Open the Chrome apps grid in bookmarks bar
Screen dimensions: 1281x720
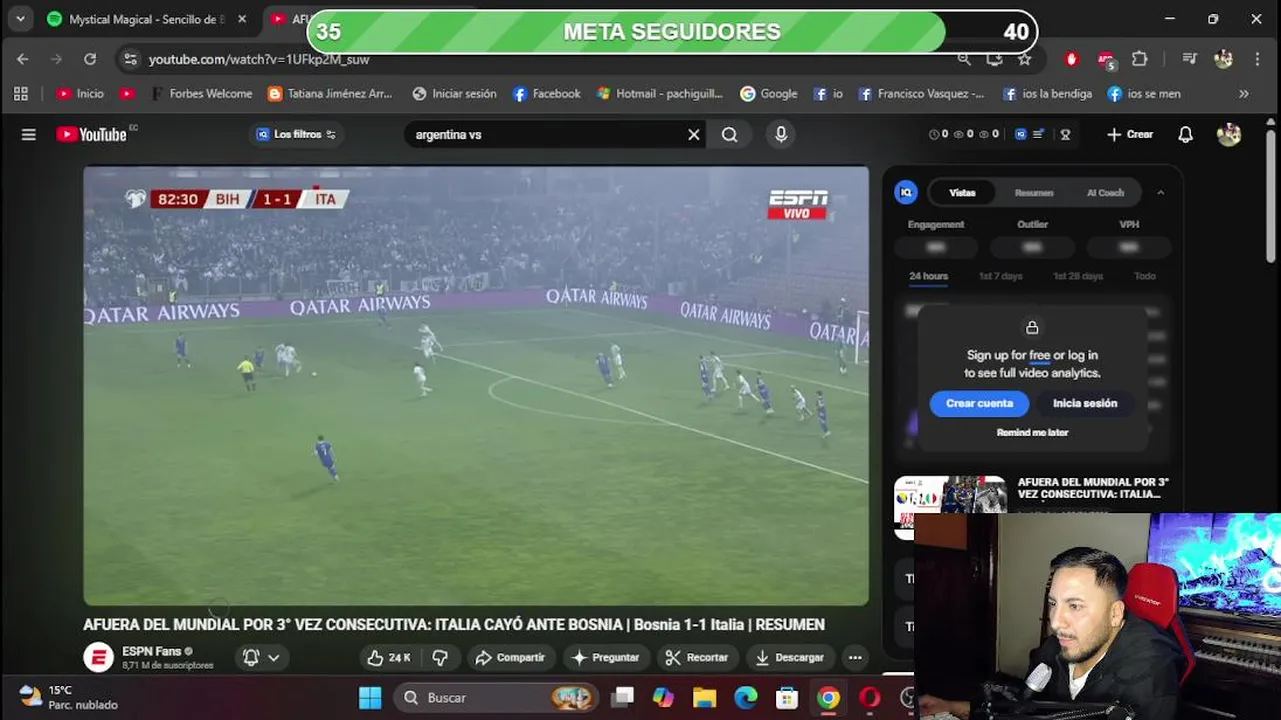point(20,93)
